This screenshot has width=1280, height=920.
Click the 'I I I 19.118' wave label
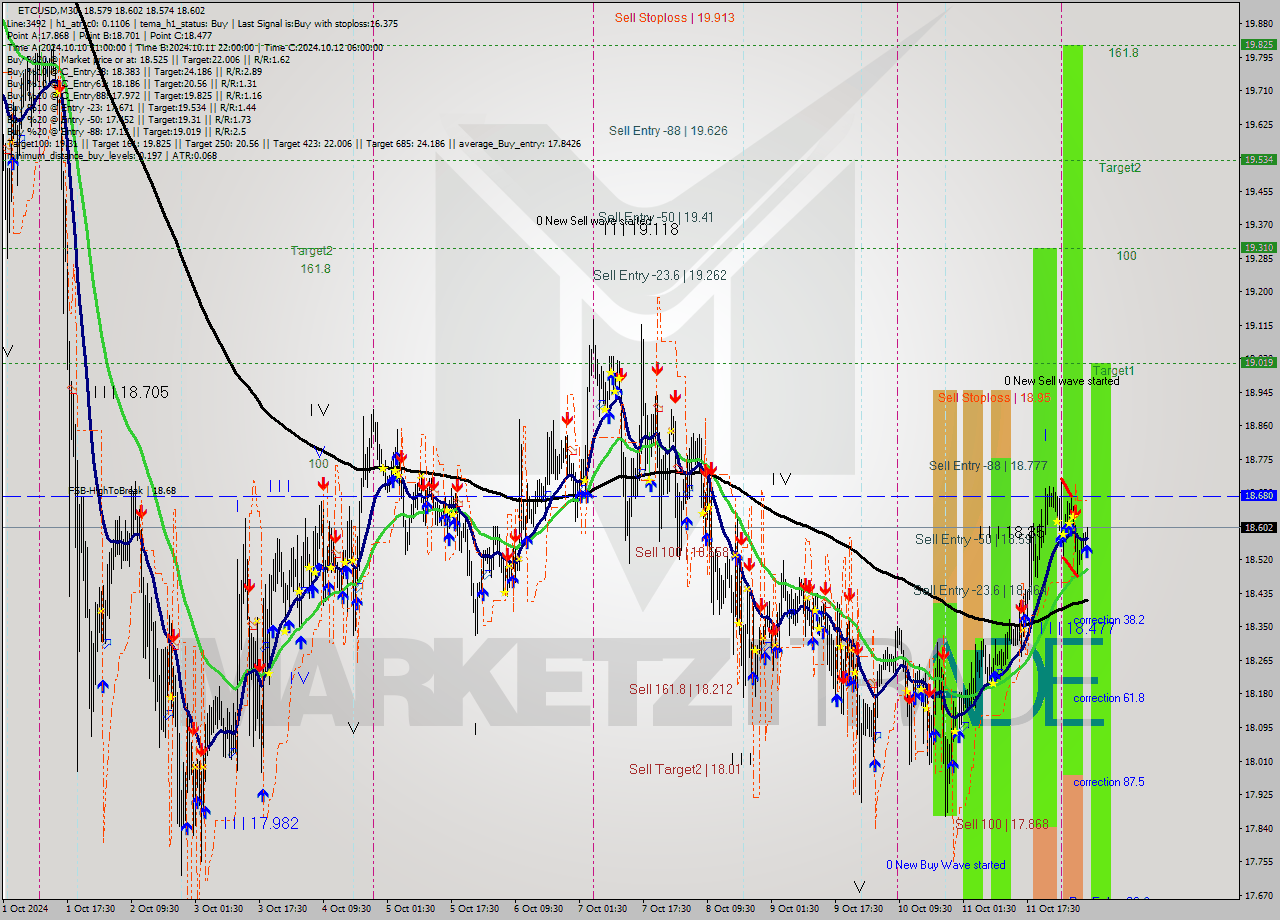pyautogui.click(x=641, y=229)
